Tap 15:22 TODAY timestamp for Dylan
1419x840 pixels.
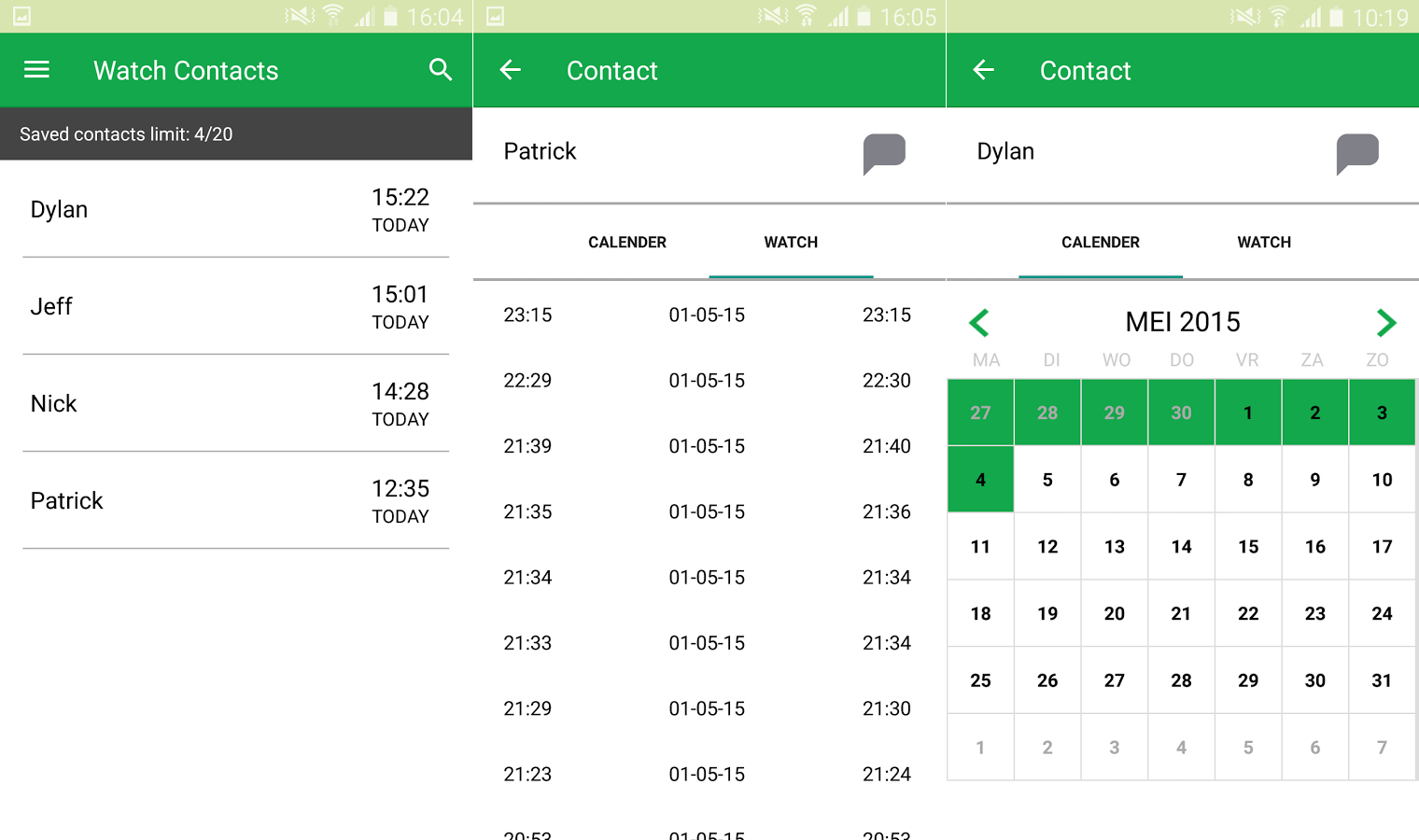(400, 210)
